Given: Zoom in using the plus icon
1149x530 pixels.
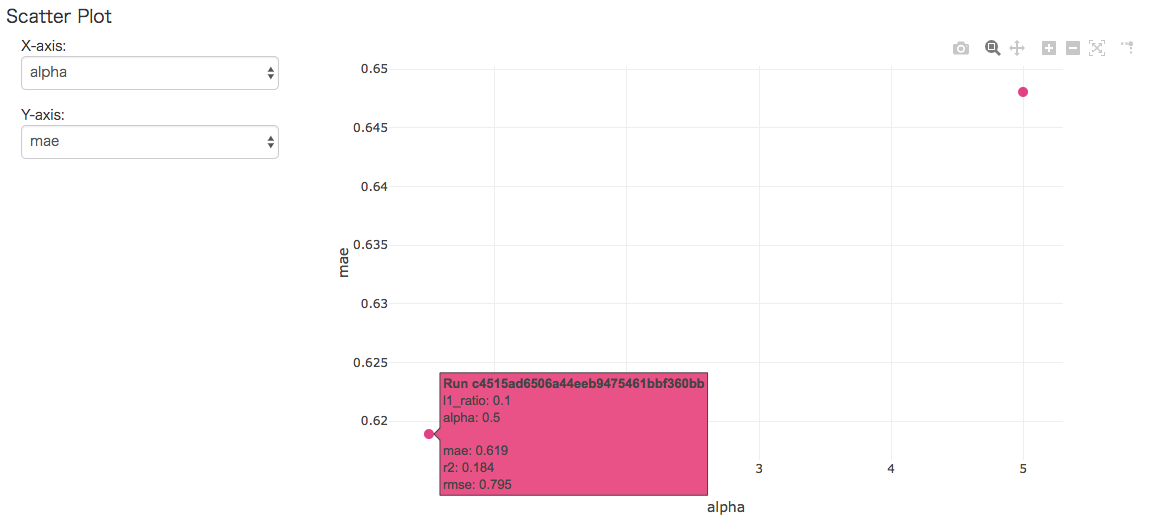Looking at the screenshot, I should coord(1049,48).
